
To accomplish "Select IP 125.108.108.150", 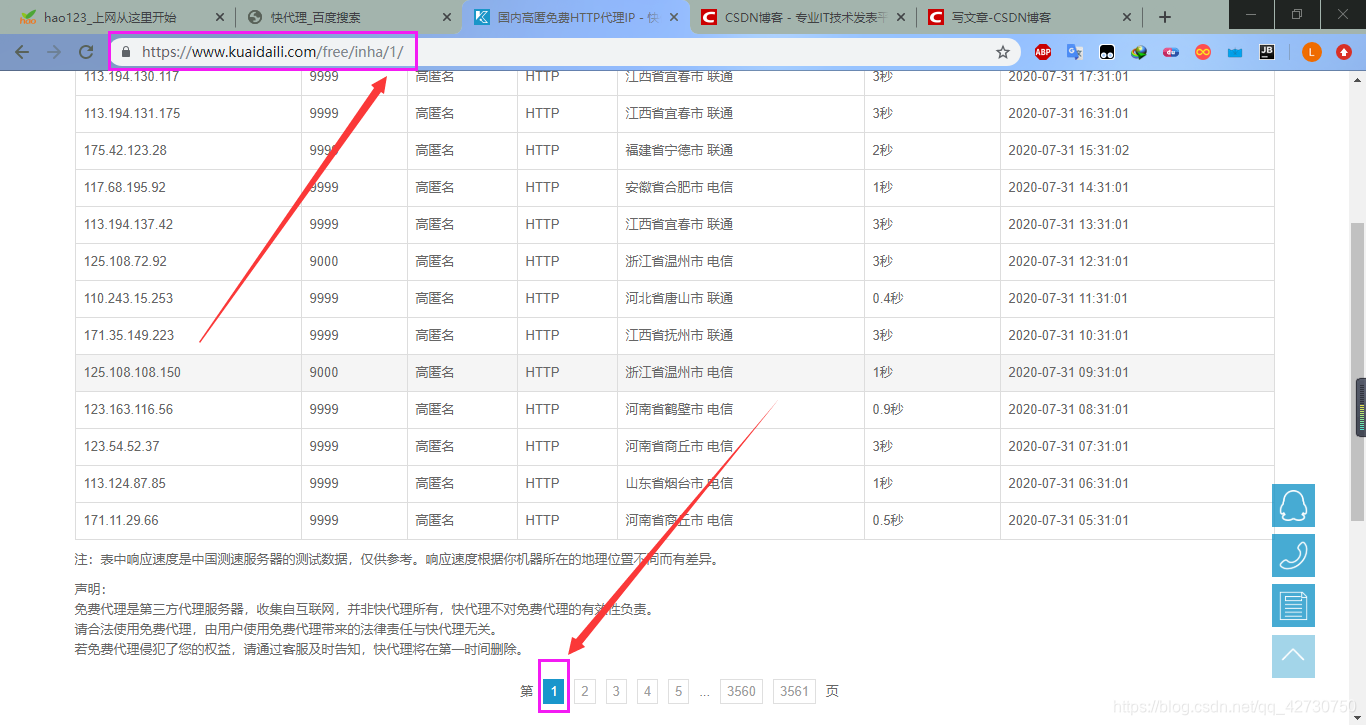I will click(x=133, y=372).
